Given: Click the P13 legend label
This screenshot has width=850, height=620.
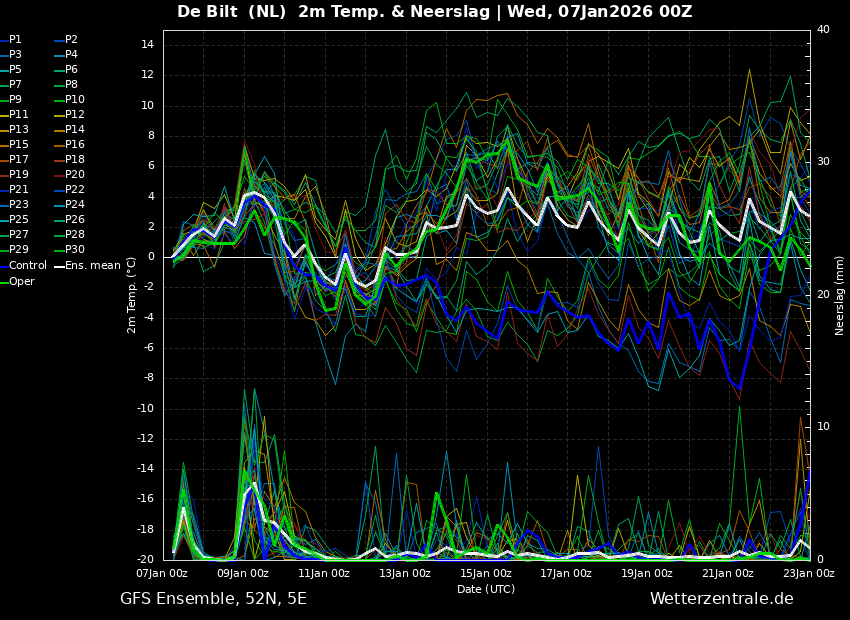Looking at the screenshot, I should tap(14, 130).
